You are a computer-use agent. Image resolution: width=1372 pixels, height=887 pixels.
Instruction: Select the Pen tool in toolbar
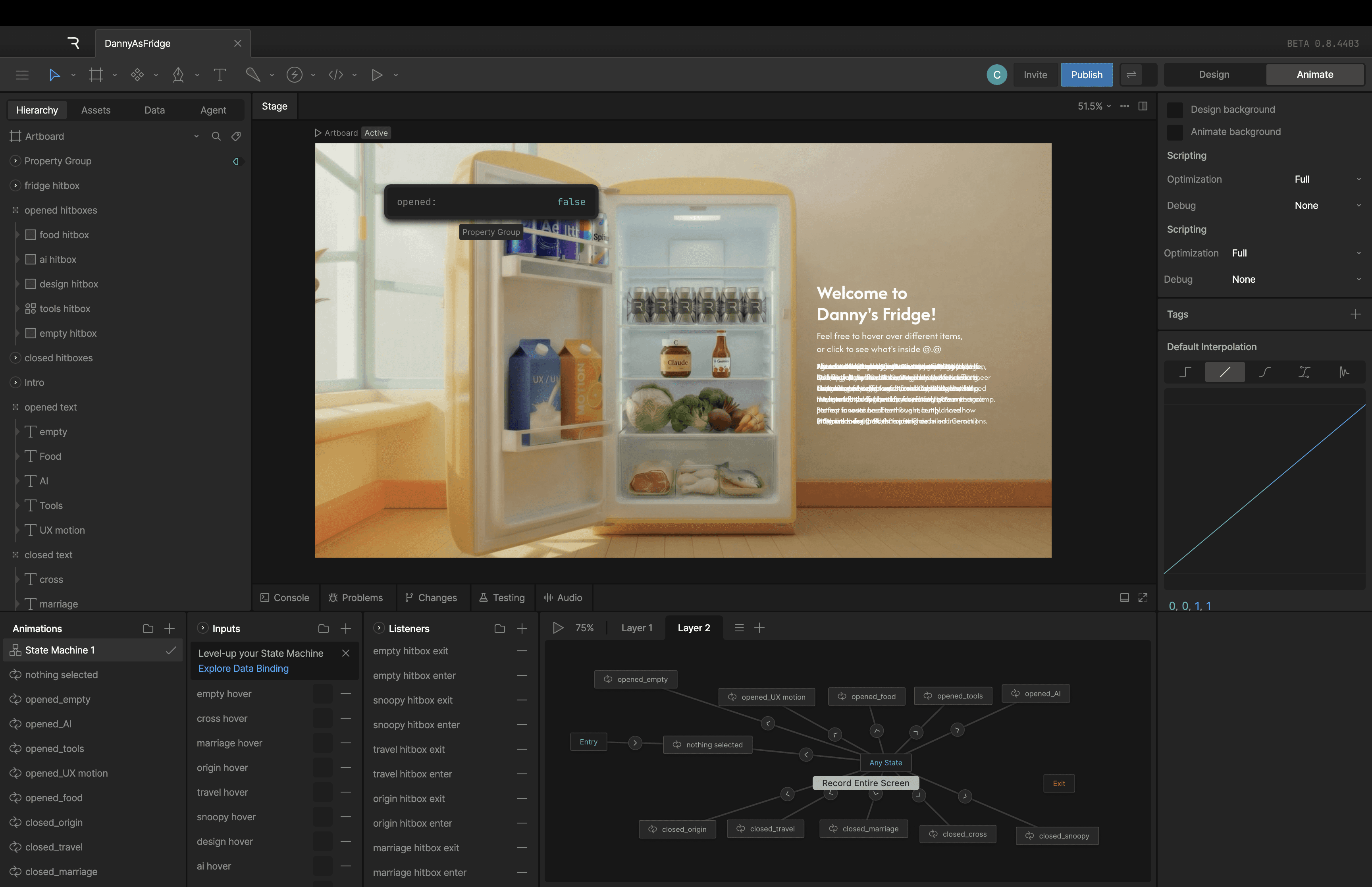point(179,75)
